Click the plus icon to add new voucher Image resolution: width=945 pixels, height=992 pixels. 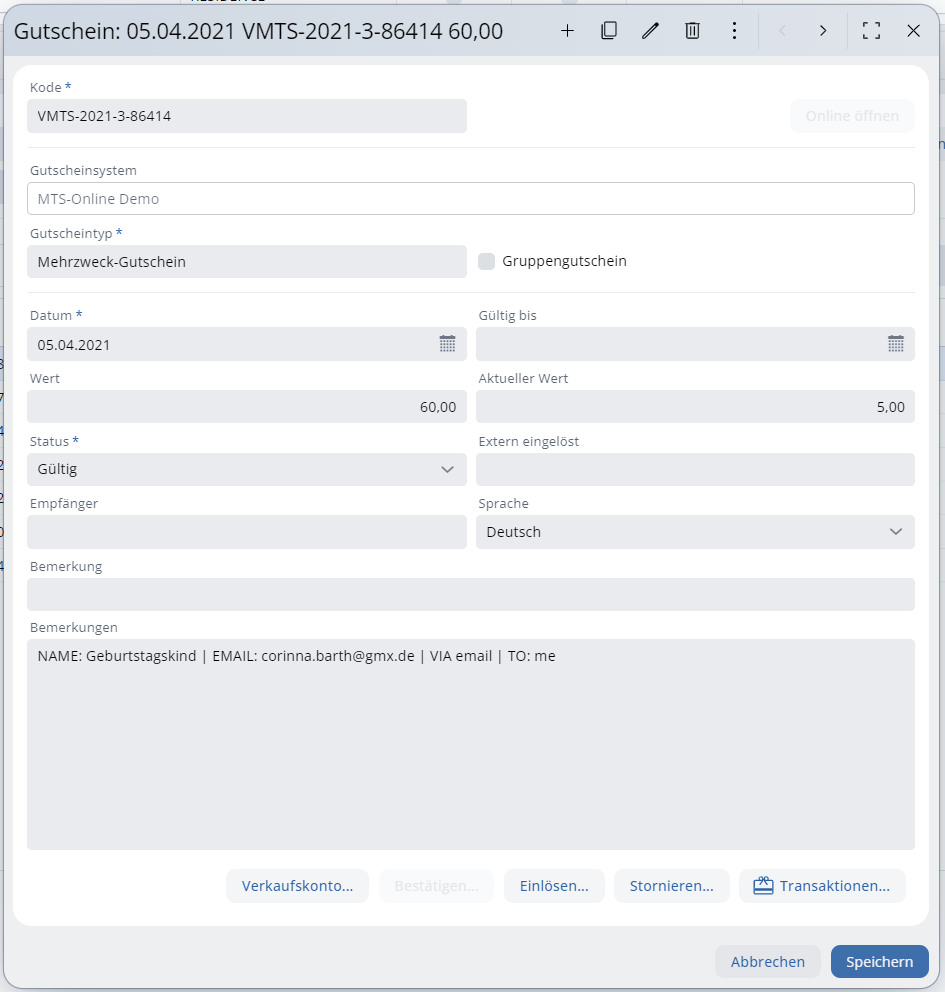click(567, 31)
